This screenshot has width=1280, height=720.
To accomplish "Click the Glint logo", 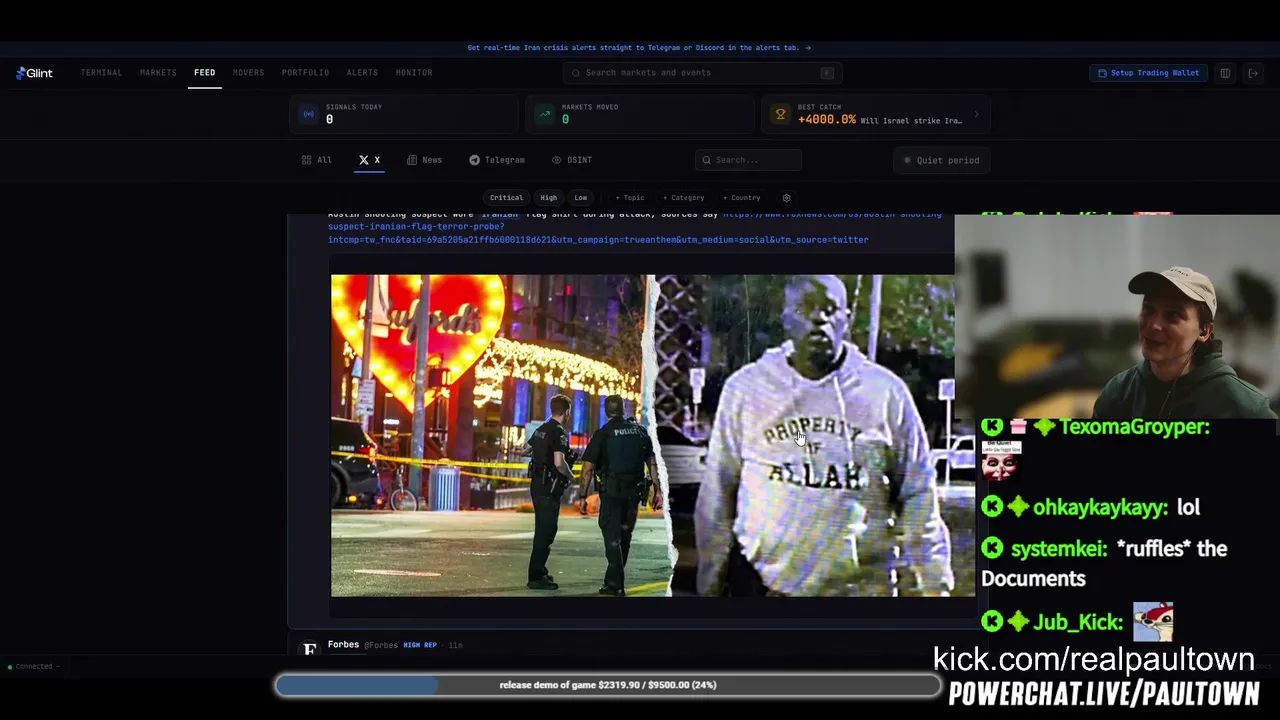I will [x=34, y=73].
